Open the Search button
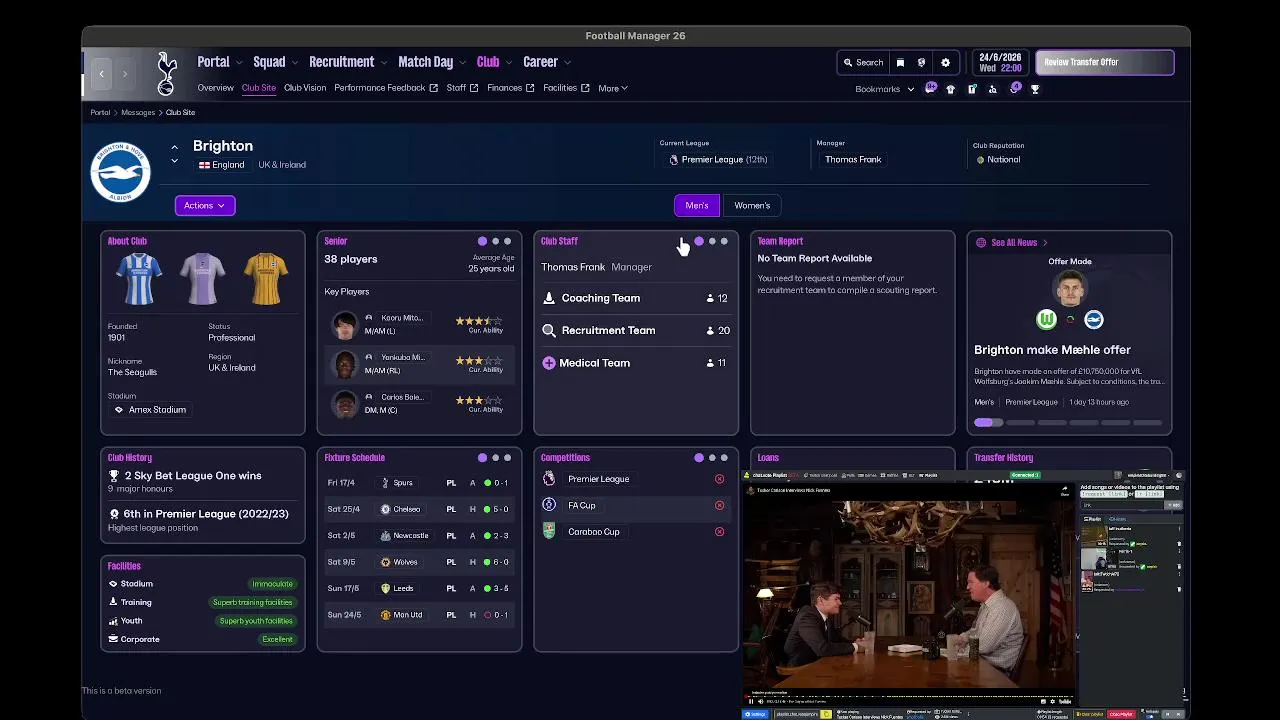The image size is (1280, 720). (863, 62)
